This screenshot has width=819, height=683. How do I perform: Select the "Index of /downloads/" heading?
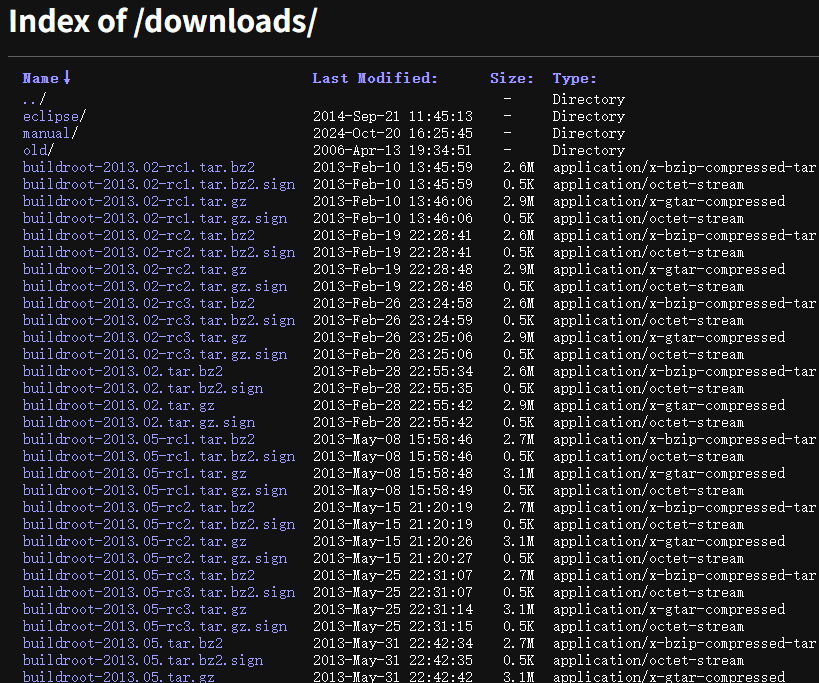point(163,21)
